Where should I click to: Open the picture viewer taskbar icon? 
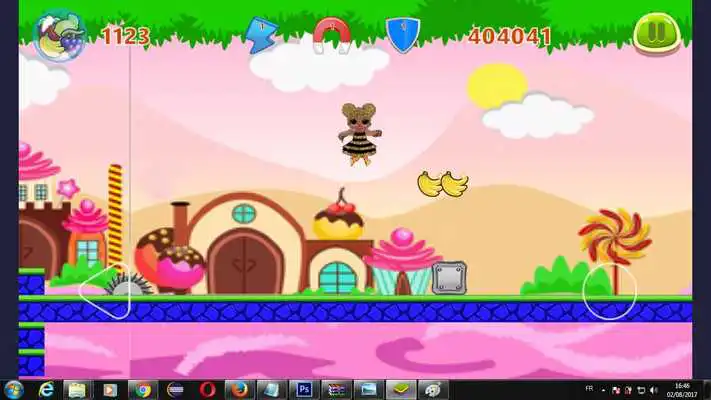(x=368, y=390)
